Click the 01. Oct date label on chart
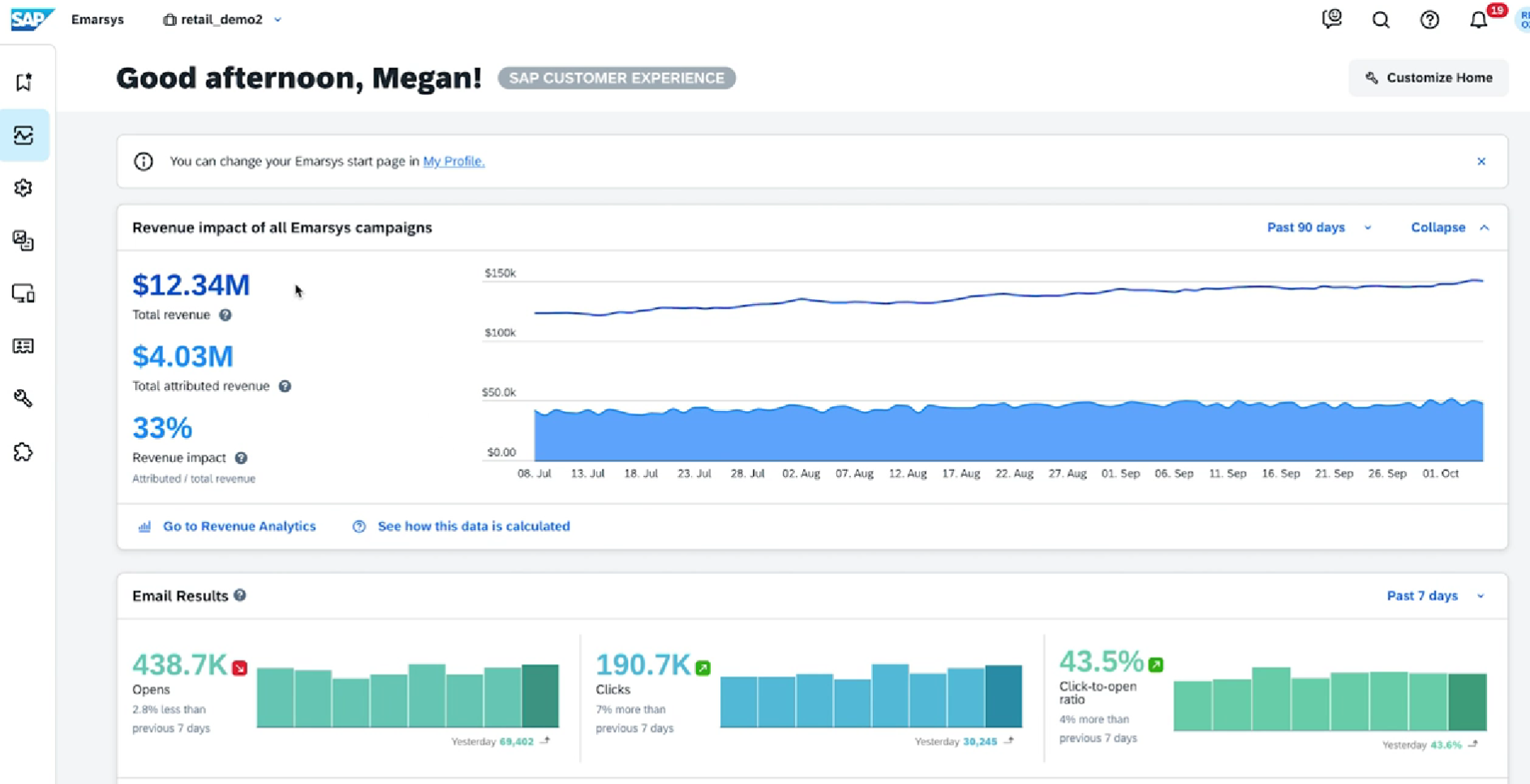Screen dimensions: 1530x784 point(1441,473)
